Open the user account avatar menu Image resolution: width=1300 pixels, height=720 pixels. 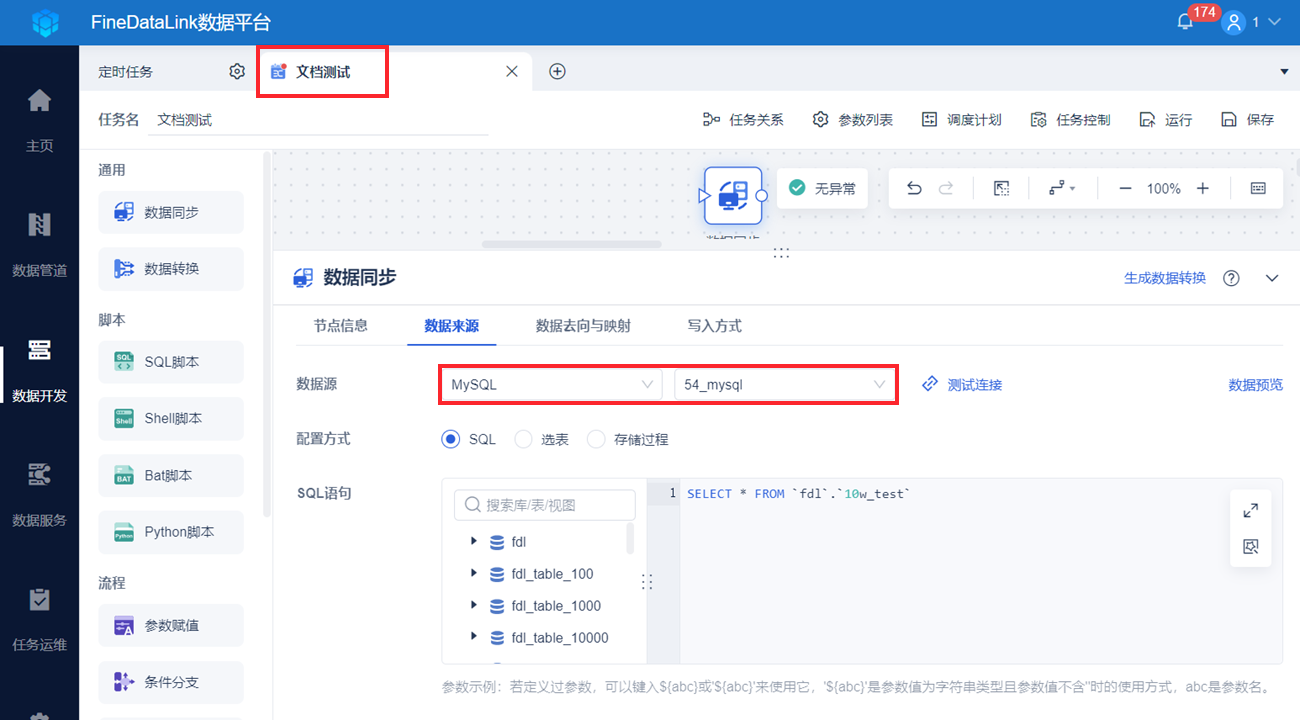pyautogui.click(x=1234, y=22)
